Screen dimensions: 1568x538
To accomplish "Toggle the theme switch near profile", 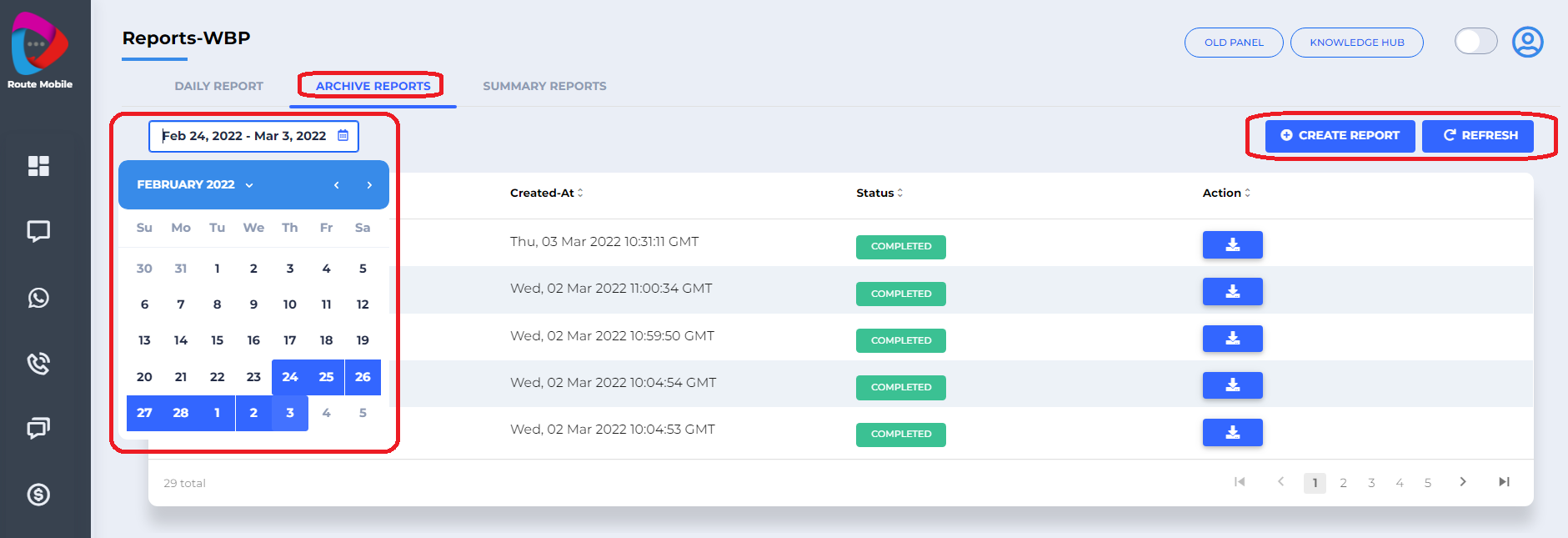I will point(1475,42).
